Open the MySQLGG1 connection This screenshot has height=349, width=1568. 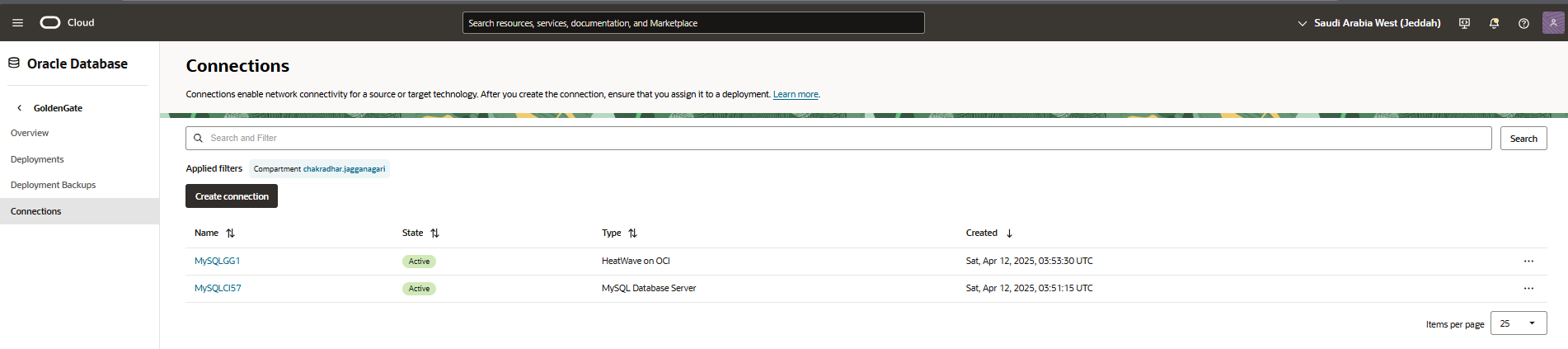[217, 261]
